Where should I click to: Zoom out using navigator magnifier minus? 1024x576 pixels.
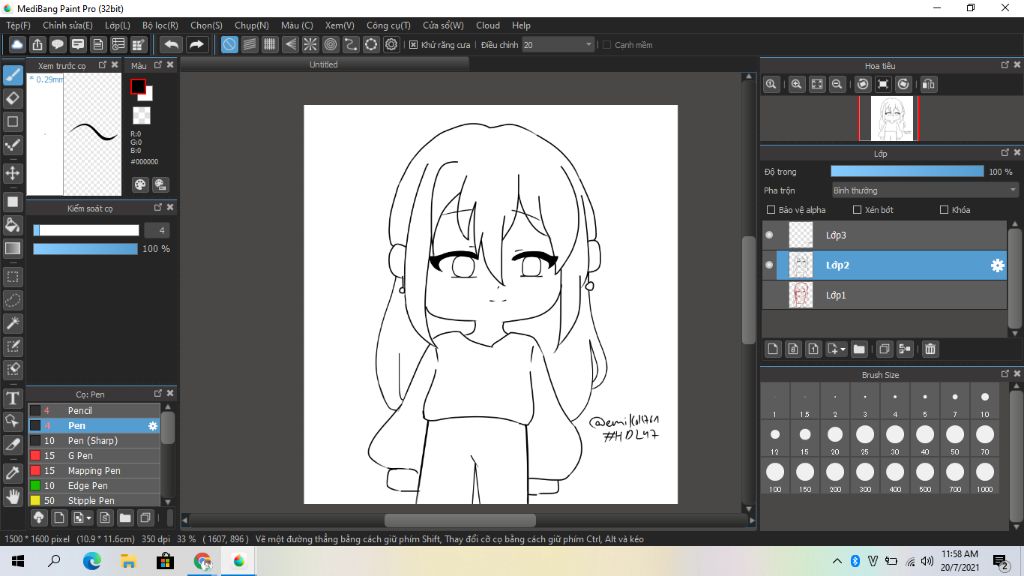(837, 84)
